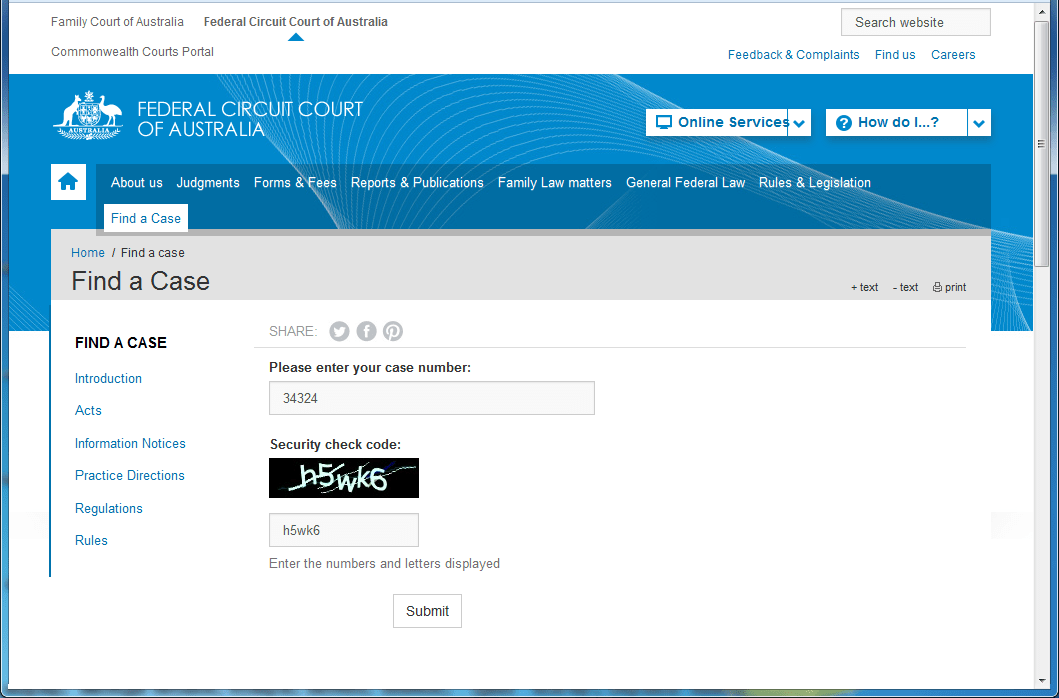This screenshot has height=698, width=1059.
Task: Open the Judgments menu
Action: point(208,182)
